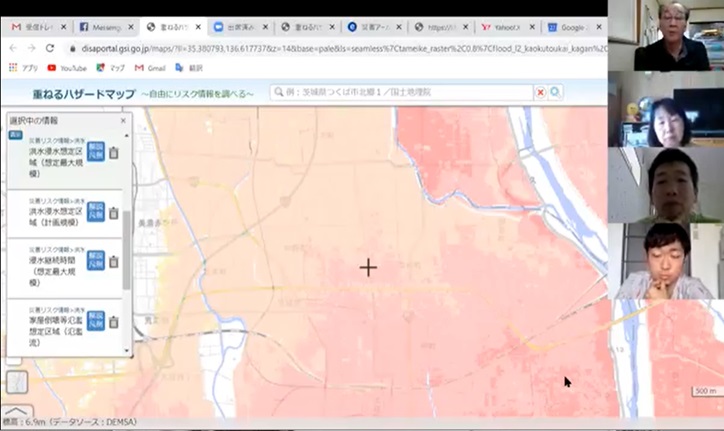Click the 標高 6.9m elevation status text
The width and height of the screenshot is (724, 431).
pos(70,422)
